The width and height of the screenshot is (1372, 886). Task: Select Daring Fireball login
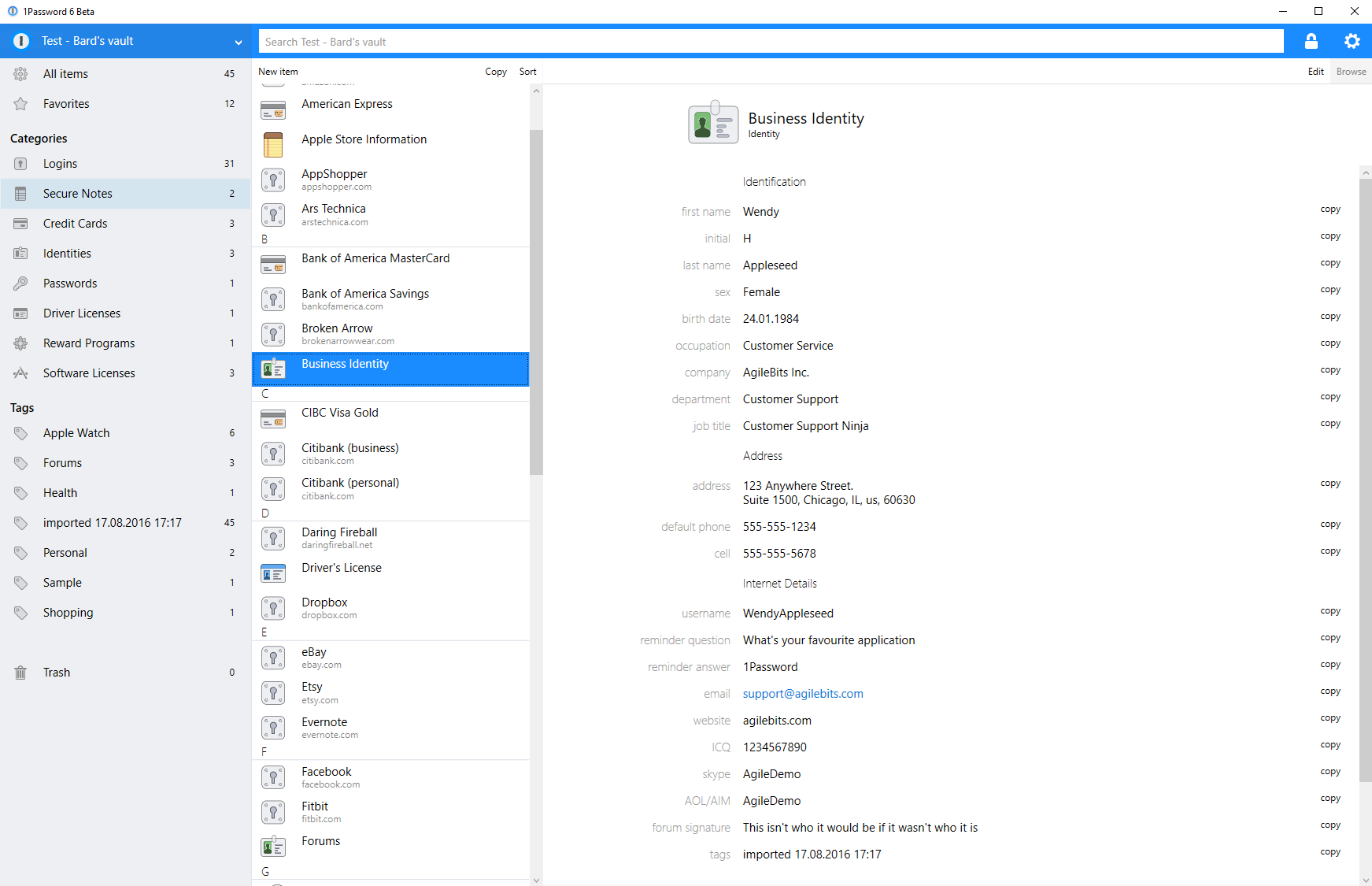(x=390, y=538)
